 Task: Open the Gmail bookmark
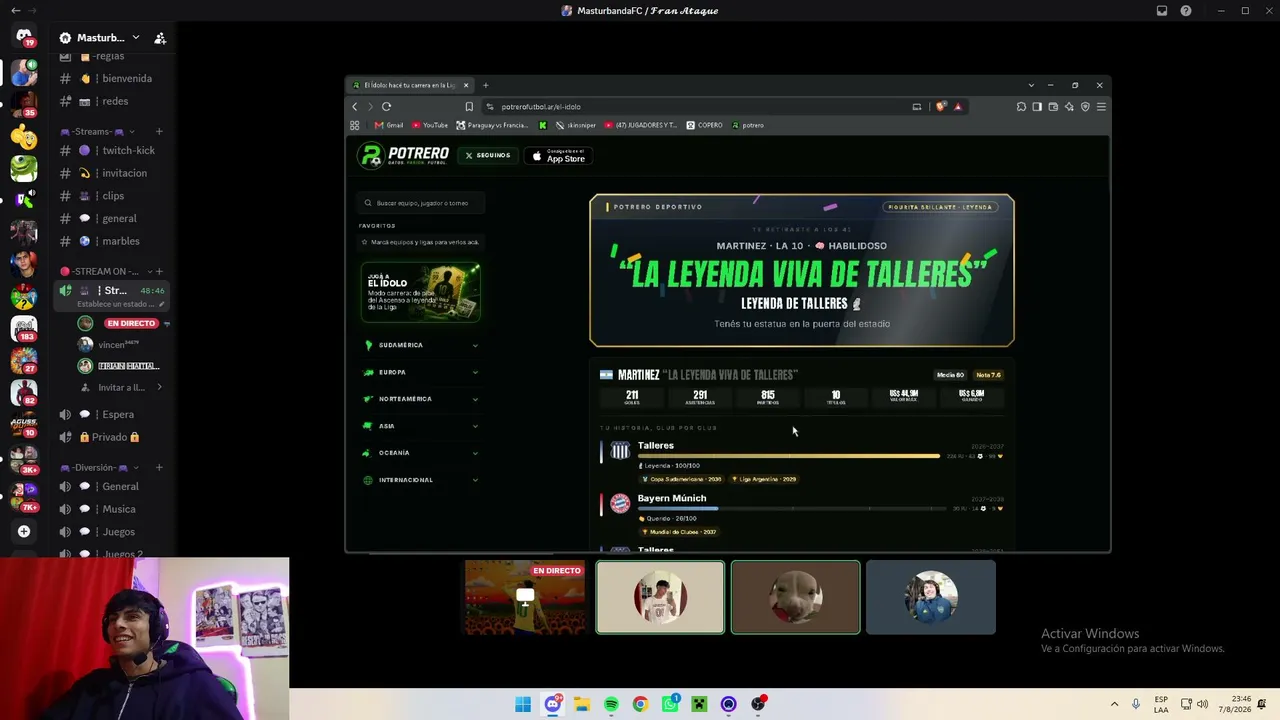(x=389, y=125)
